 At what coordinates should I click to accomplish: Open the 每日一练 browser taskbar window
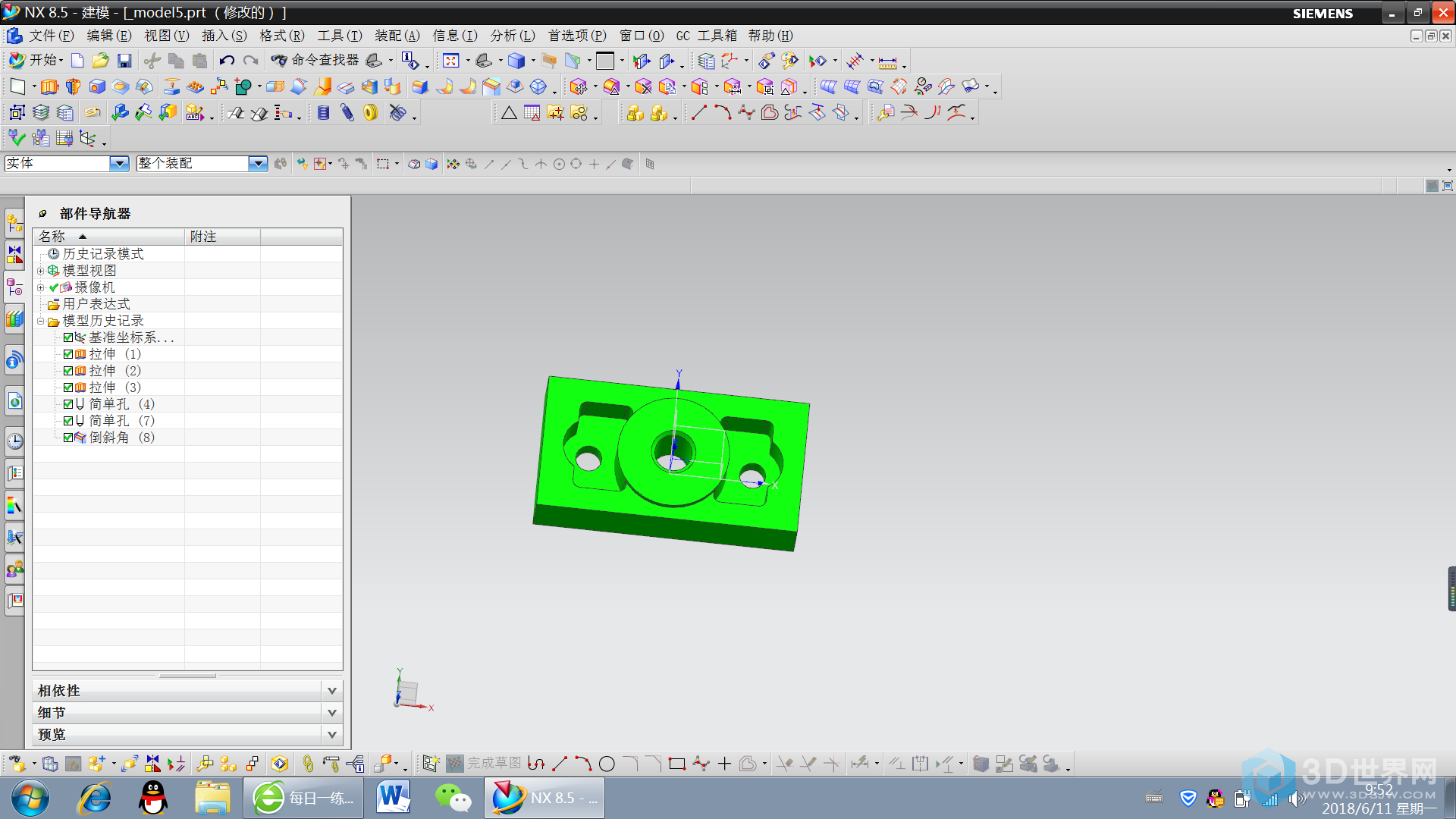(x=303, y=798)
